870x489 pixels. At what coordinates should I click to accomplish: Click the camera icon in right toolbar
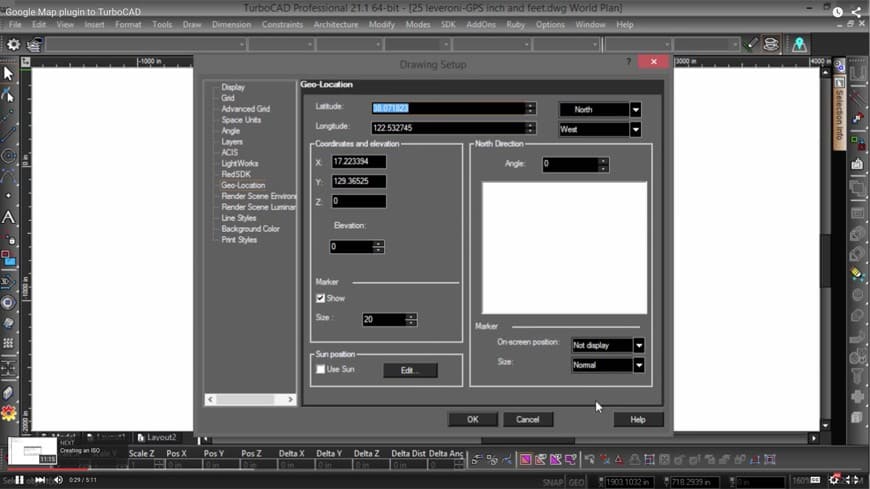[857, 164]
